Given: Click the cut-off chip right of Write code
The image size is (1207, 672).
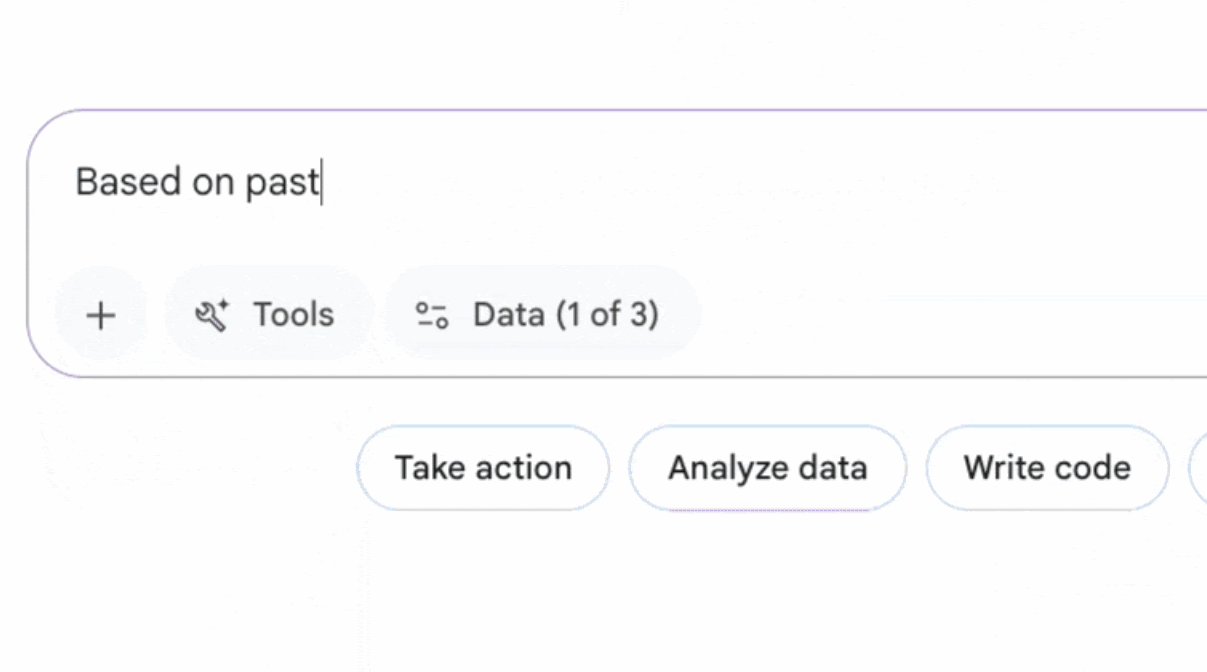Looking at the screenshot, I should coord(1198,468).
